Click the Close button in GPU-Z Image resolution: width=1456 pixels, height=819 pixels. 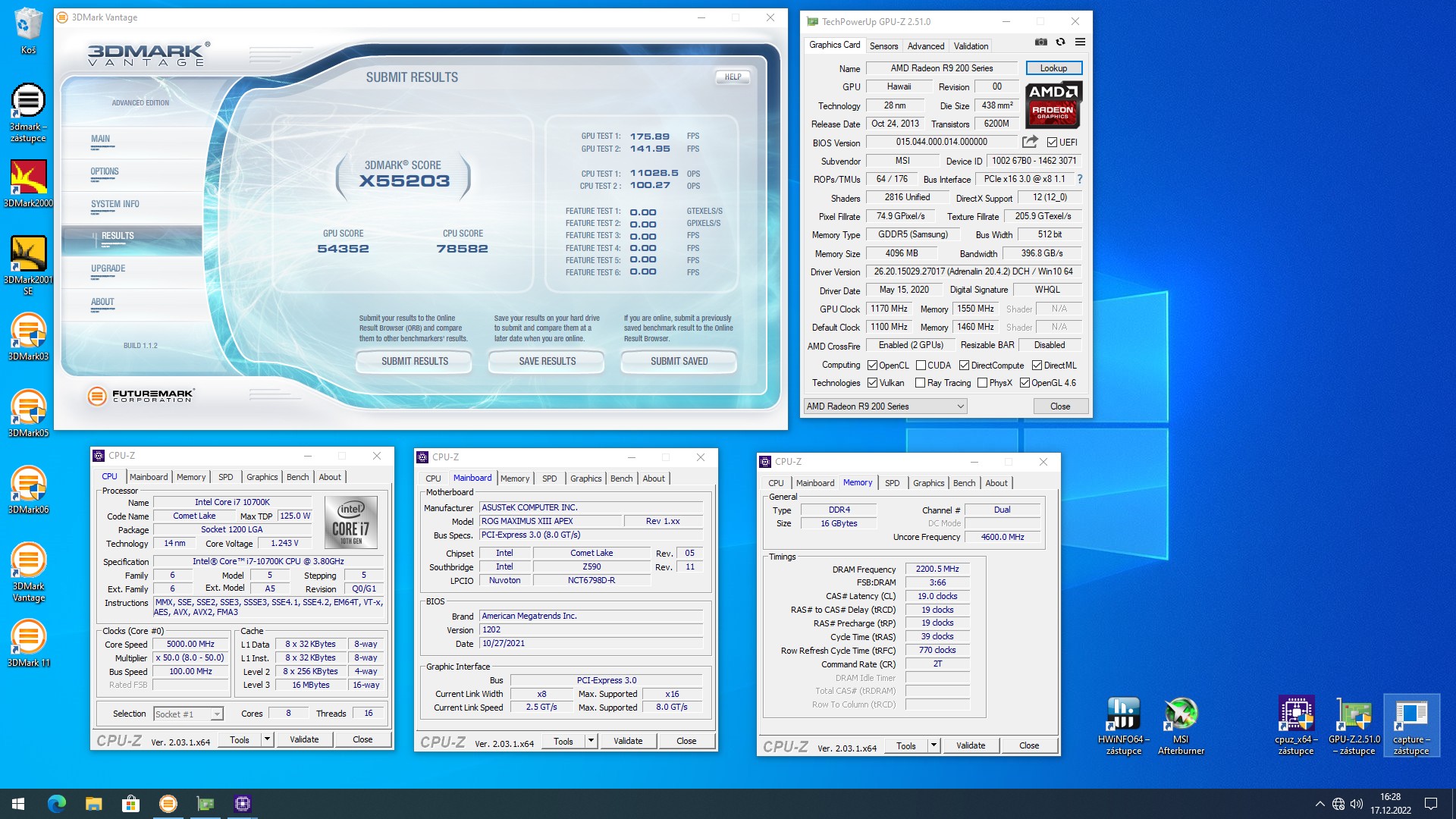click(1060, 406)
